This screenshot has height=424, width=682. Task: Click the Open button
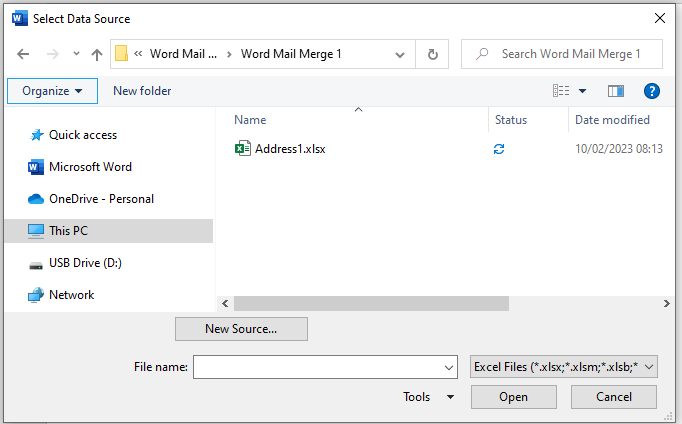click(514, 397)
